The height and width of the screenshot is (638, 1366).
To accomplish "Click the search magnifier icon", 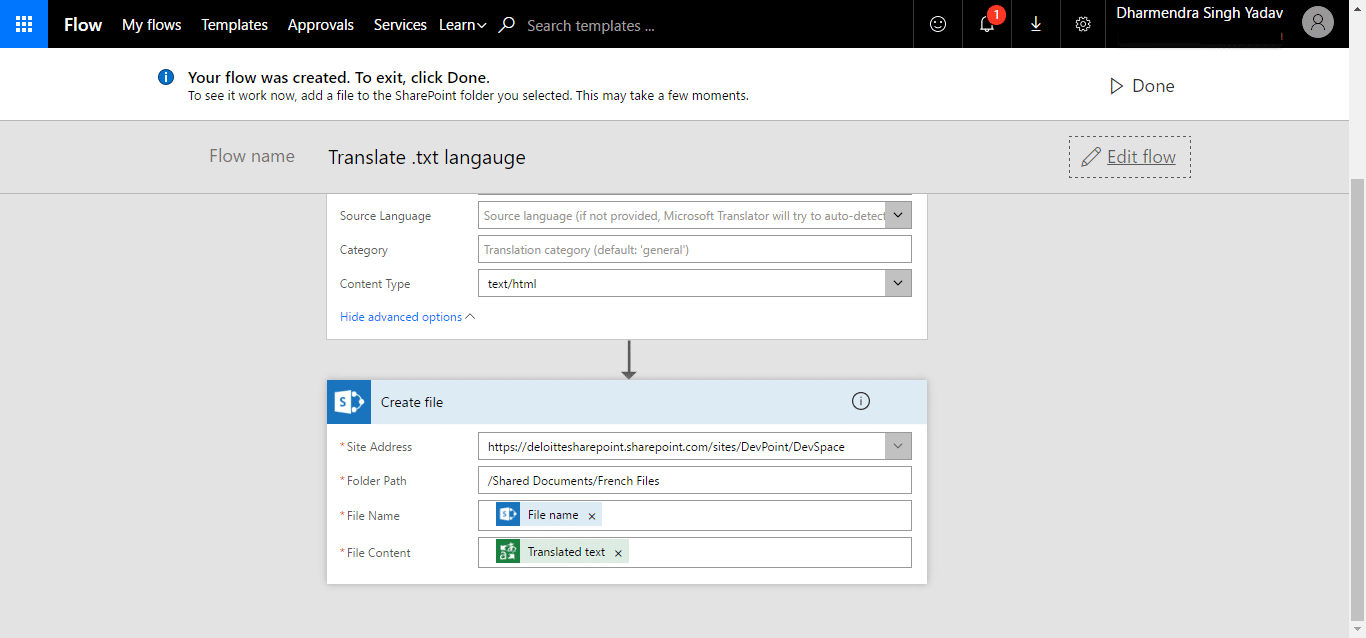I will point(507,24).
